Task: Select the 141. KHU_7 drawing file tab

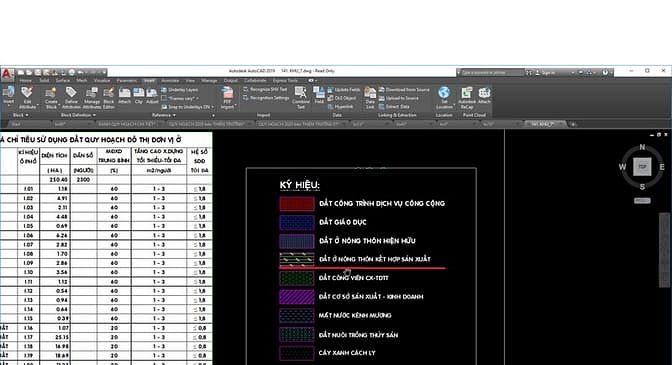Action: coord(545,124)
